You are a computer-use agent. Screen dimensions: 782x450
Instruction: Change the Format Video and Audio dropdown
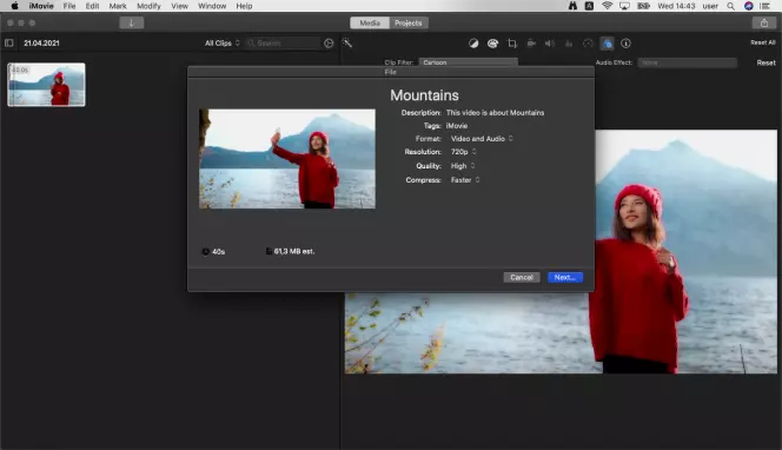click(x=482, y=139)
